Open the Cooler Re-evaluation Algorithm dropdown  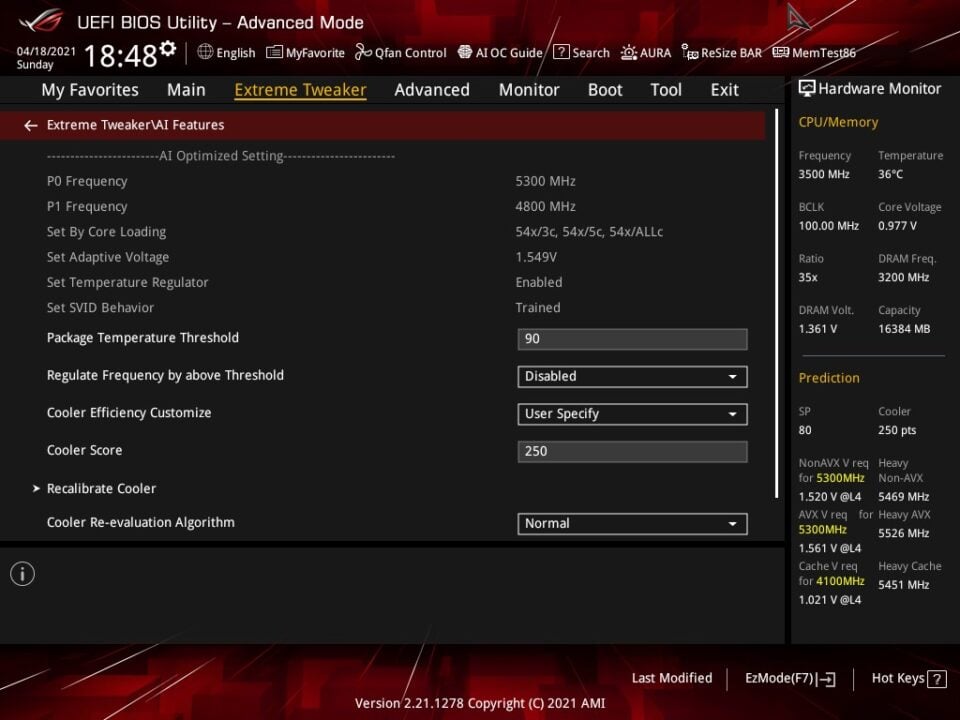(x=632, y=524)
